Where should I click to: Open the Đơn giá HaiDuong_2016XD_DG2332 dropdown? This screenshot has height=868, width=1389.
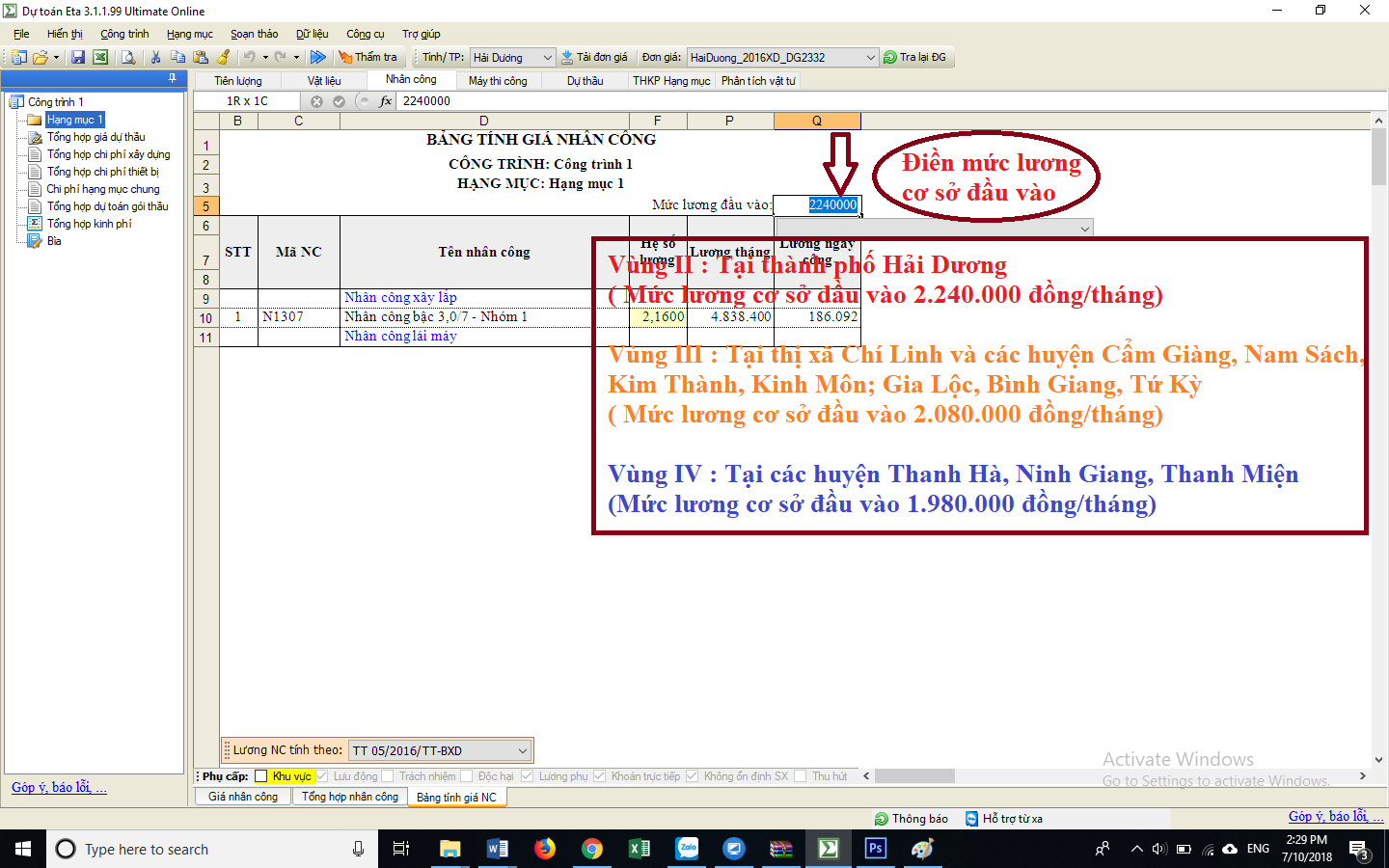pyautogui.click(x=870, y=58)
